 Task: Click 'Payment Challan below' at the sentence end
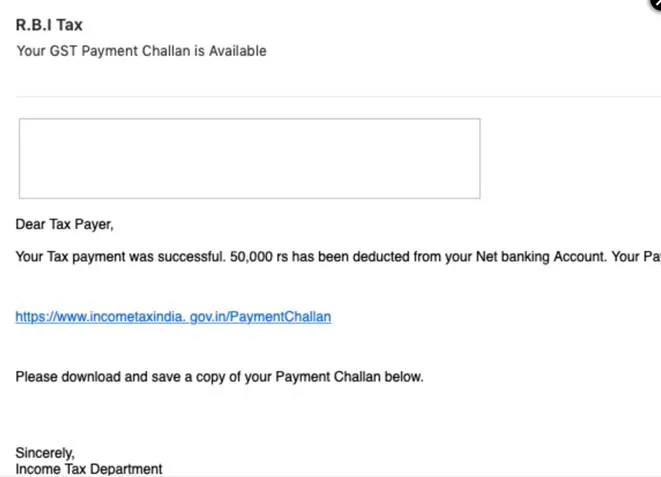click(x=349, y=377)
